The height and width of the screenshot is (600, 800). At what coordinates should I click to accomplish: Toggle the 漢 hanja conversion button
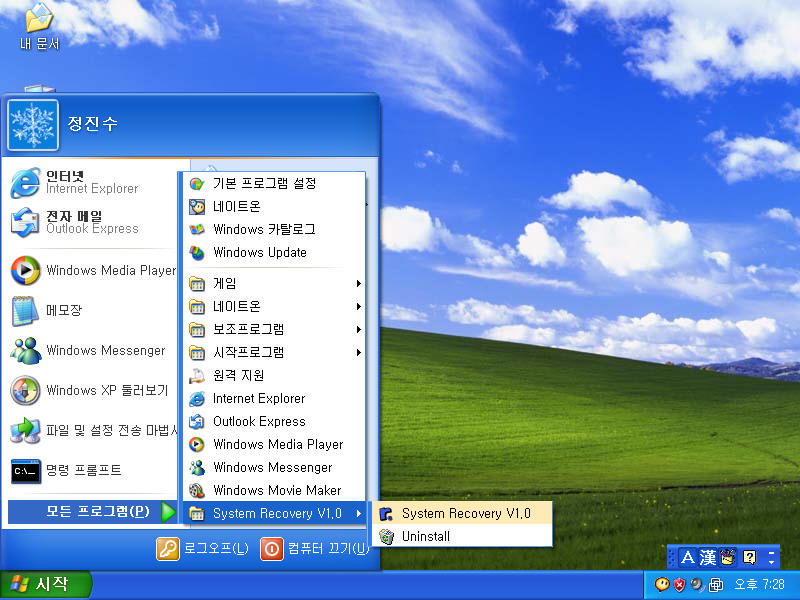click(707, 558)
